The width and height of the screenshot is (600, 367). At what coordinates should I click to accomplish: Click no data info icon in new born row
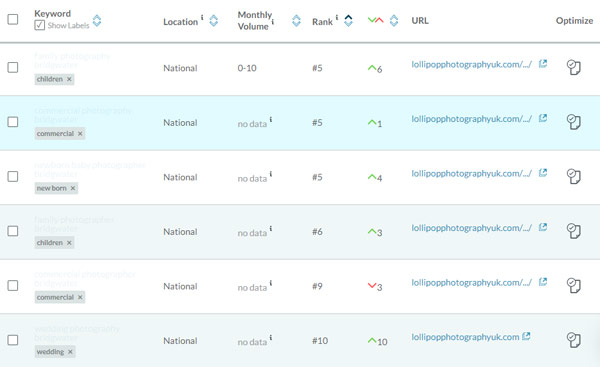point(271,174)
